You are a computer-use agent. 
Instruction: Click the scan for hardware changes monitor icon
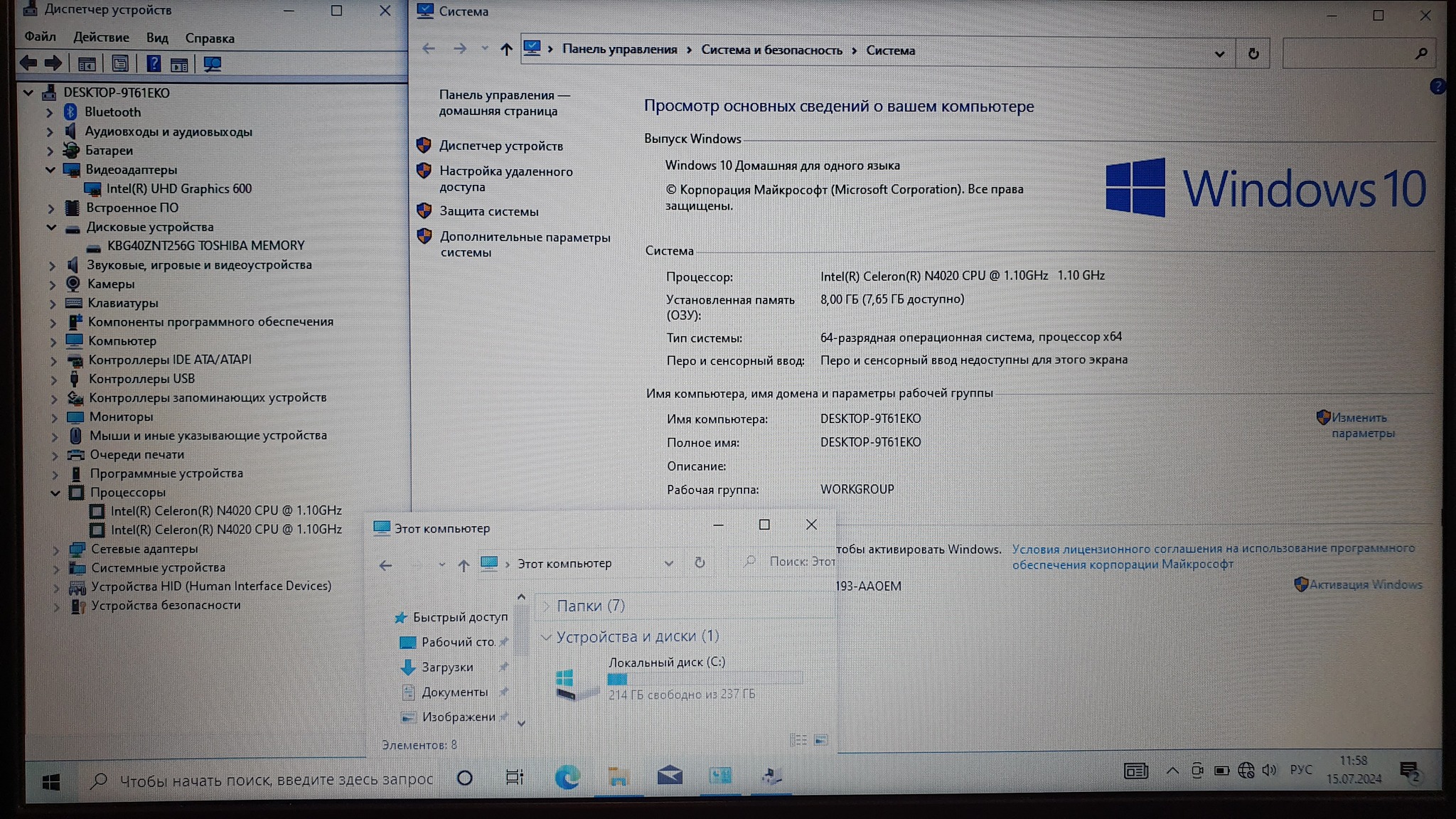pos(212,64)
